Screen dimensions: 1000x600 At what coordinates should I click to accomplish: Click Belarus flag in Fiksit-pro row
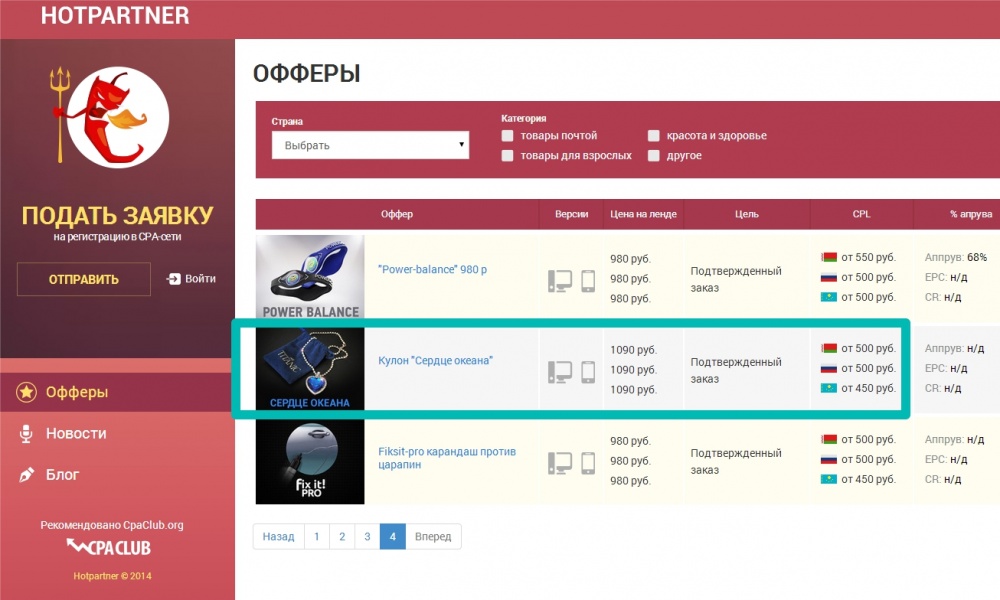click(828, 440)
